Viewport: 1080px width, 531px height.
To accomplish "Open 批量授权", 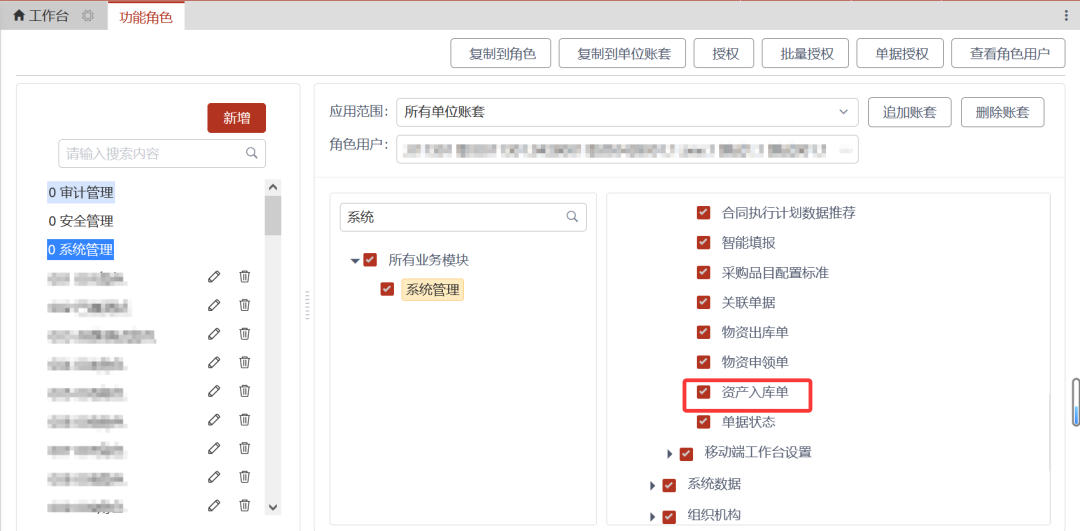I will point(805,54).
